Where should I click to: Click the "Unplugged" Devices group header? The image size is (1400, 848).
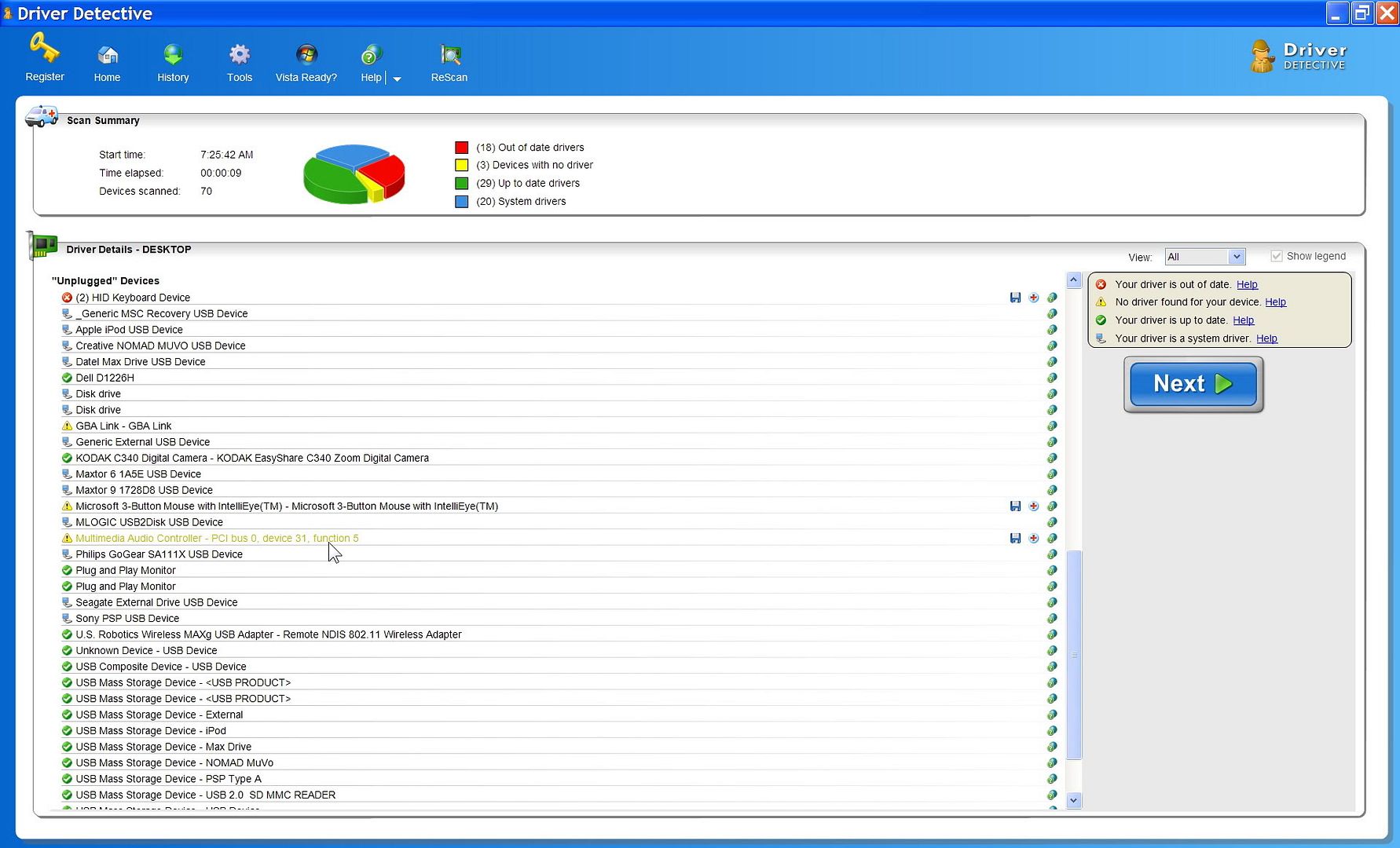105,281
